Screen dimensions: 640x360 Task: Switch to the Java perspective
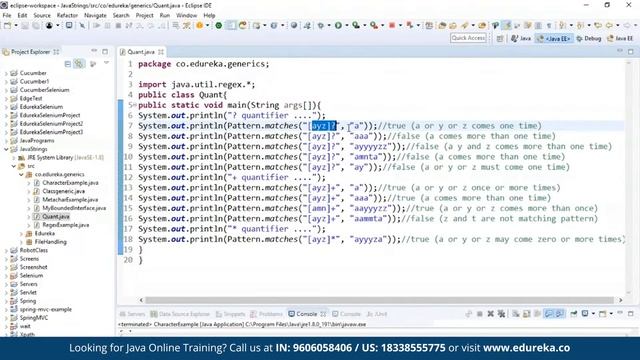coord(521,38)
